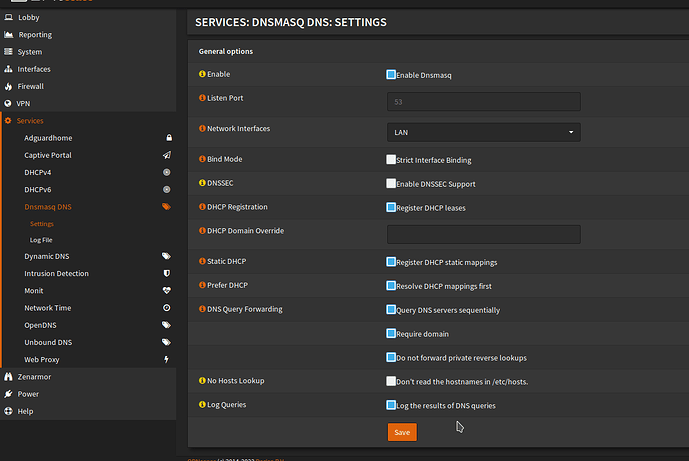The width and height of the screenshot is (689, 461).
Task: Click the Help lifebuoy icon
Action: 8,411
